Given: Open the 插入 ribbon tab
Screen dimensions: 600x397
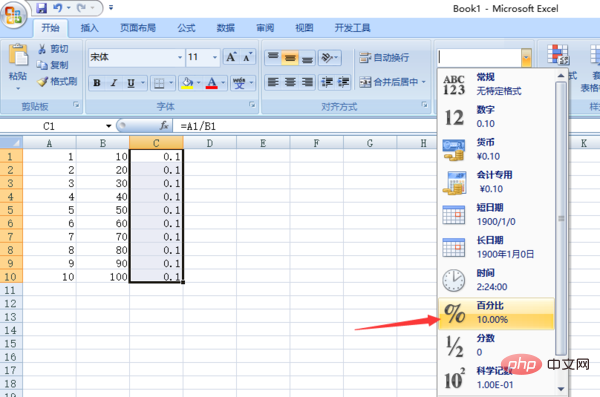Looking at the screenshot, I should 90,28.
